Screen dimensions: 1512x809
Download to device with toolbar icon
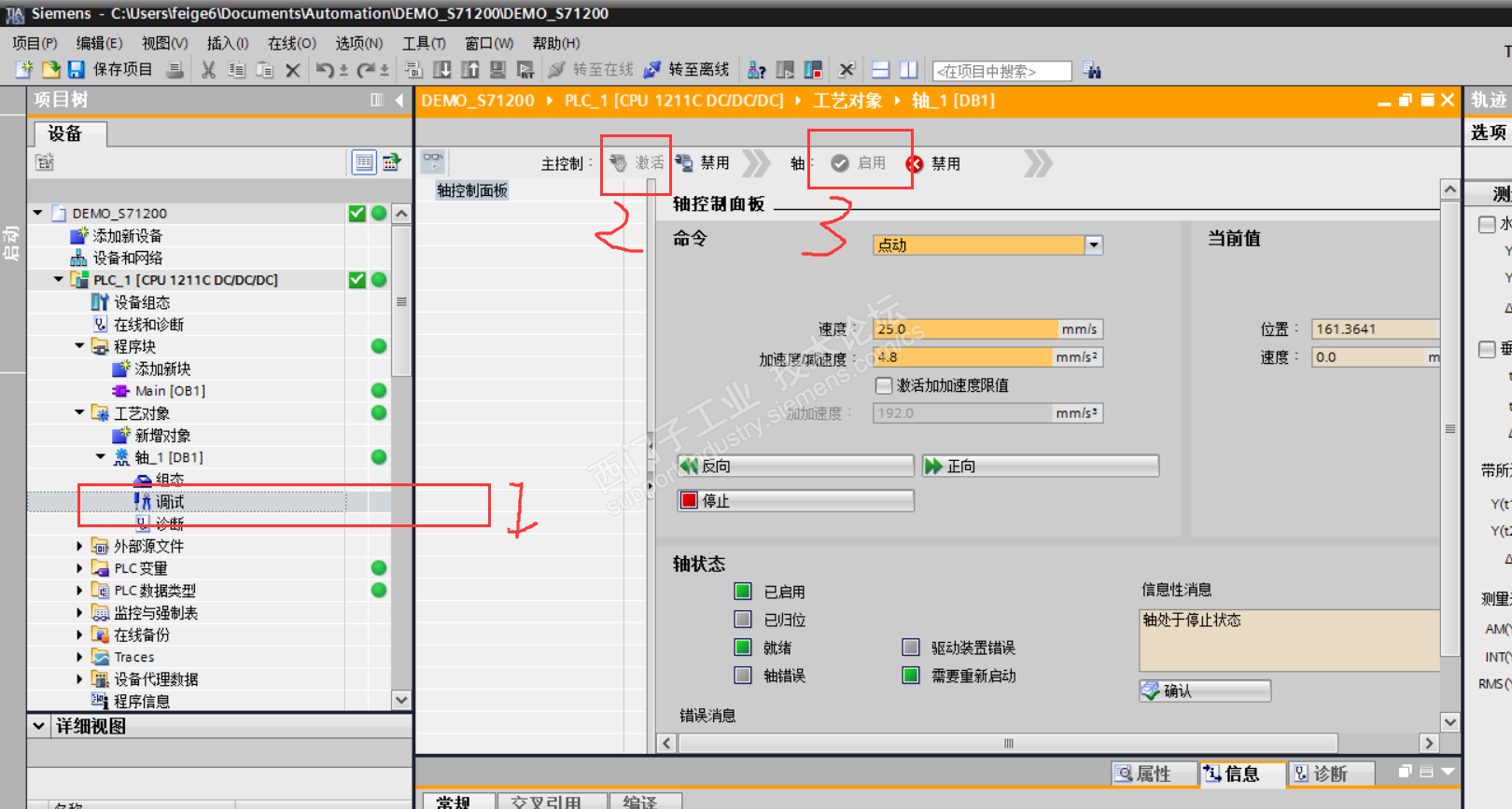point(442,70)
